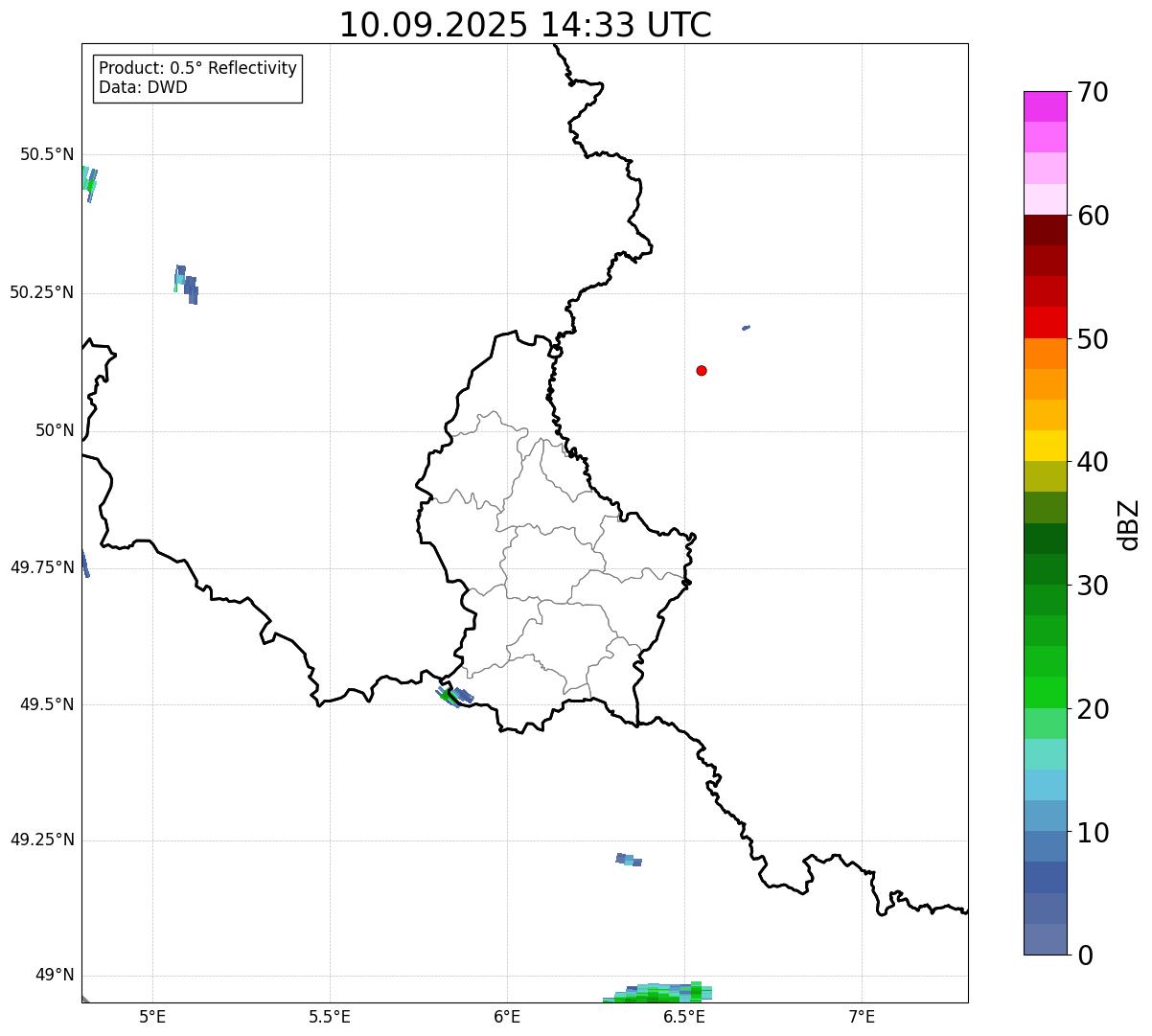Click the green echo near 50.5°N left edge
Image resolution: width=1152 pixels, height=1036 pixels.
pyautogui.click(x=89, y=184)
